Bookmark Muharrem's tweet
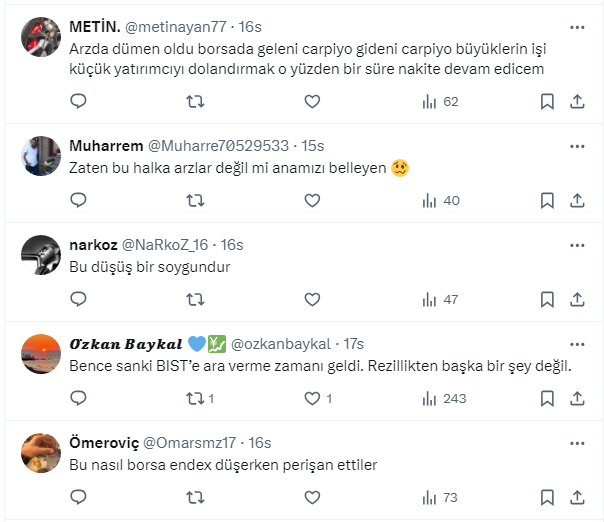Image resolution: width=604 pixels, height=522 pixels. [x=547, y=200]
